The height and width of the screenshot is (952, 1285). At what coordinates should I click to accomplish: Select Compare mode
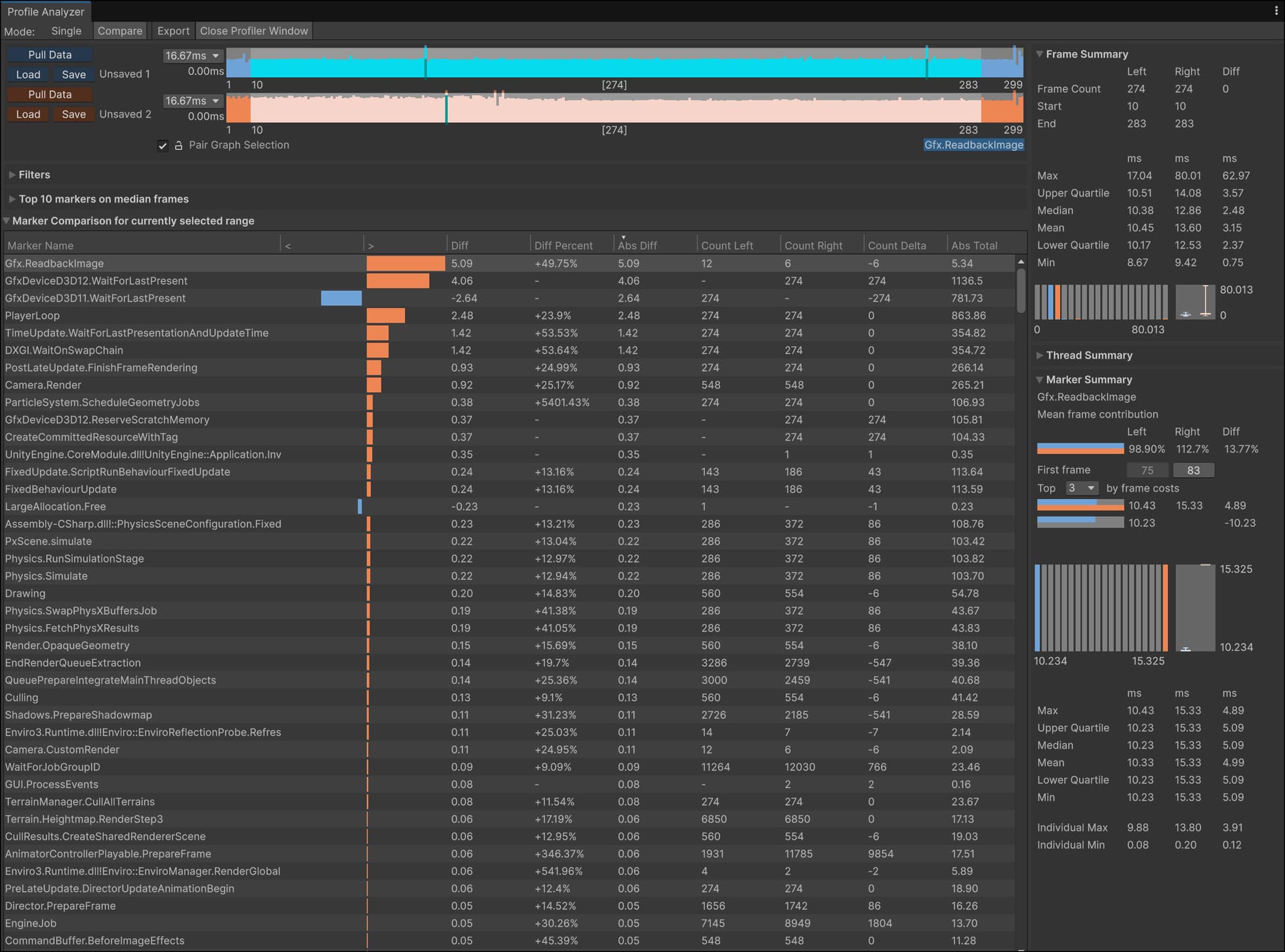tap(120, 31)
